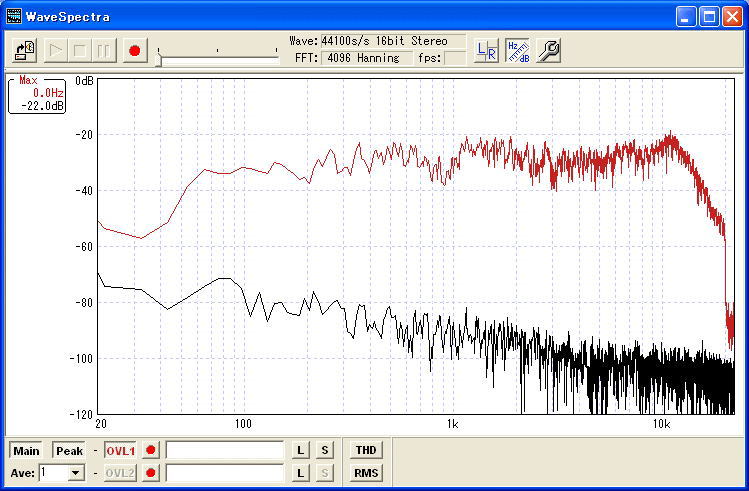Image resolution: width=749 pixels, height=491 pixels.
Task: Save OVL1 overlay with its S button
Action: [x=325, y=450]
